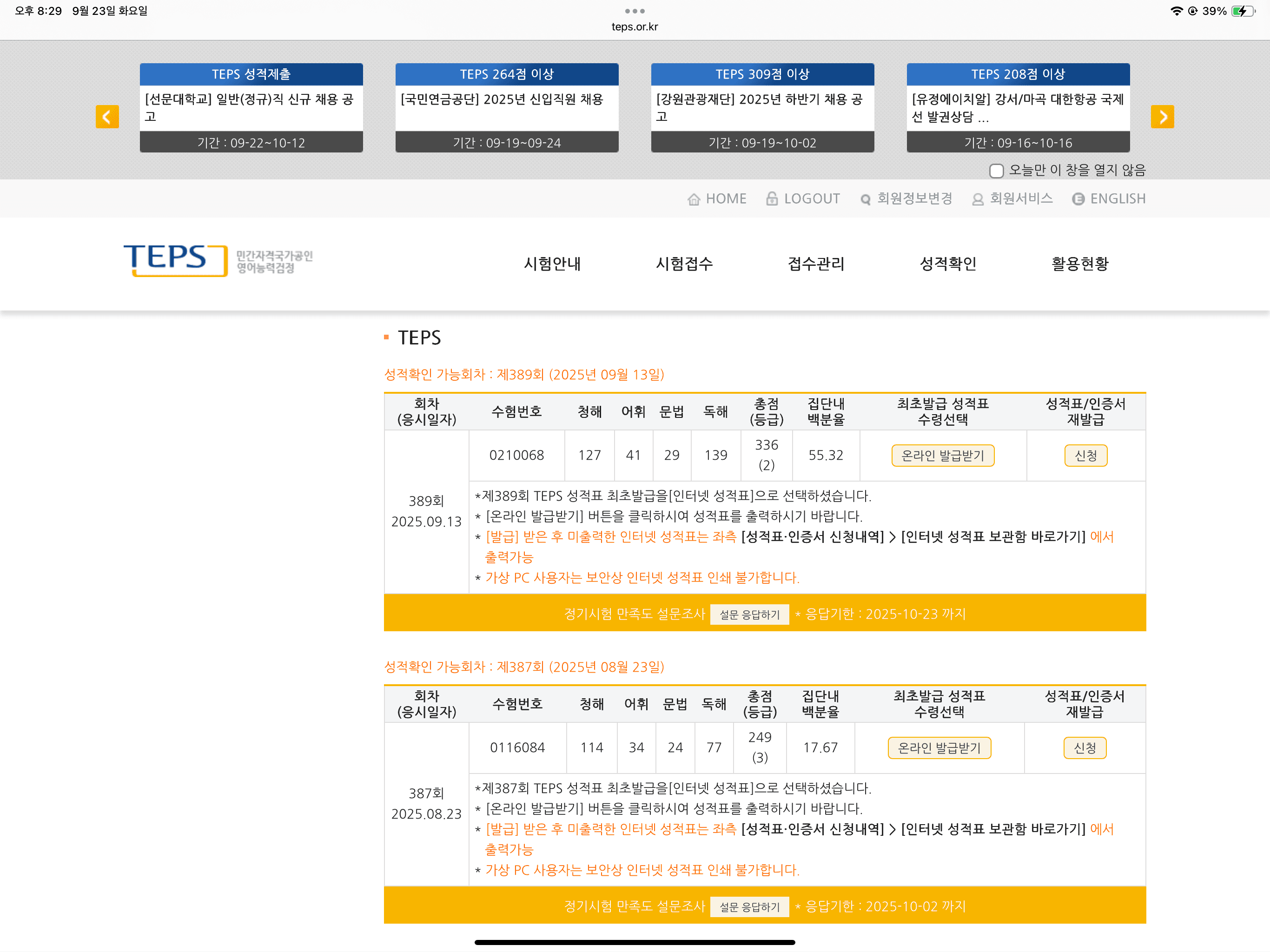Screen dimensions: 1270x952
Task: Open the 강원관광재단 하반기 채용 banner card
Action: [762, 107]
